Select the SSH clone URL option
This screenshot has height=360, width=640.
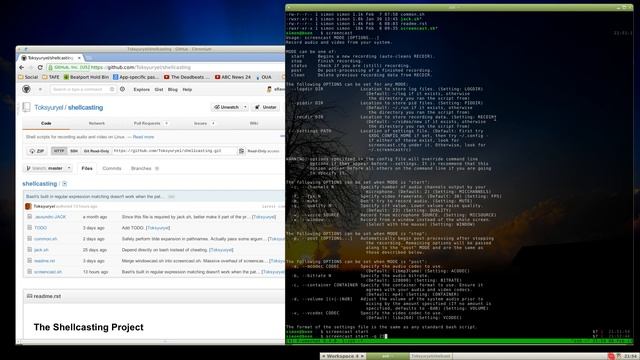(74, 151)
